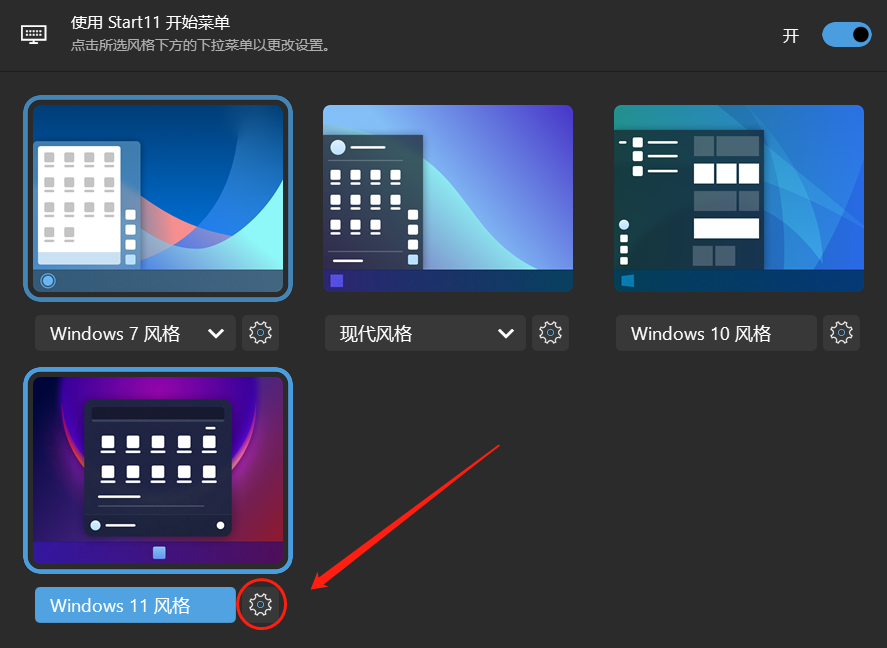Click the Windows 10 风格 button
The image size is (887, 648).
pyautogui.click(x=716, y=333)
